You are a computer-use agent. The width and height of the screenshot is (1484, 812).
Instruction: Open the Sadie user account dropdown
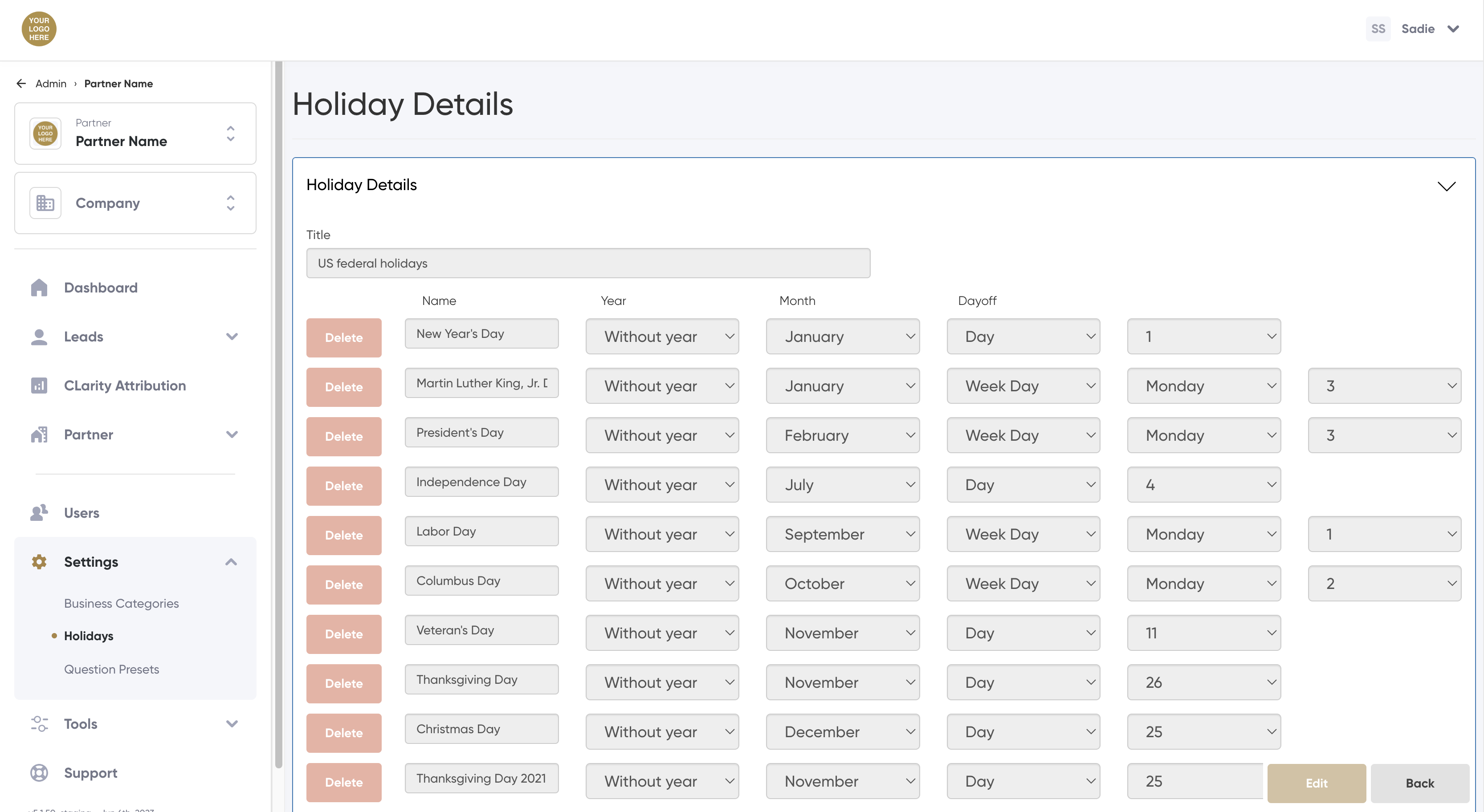tap(1453, 29)
